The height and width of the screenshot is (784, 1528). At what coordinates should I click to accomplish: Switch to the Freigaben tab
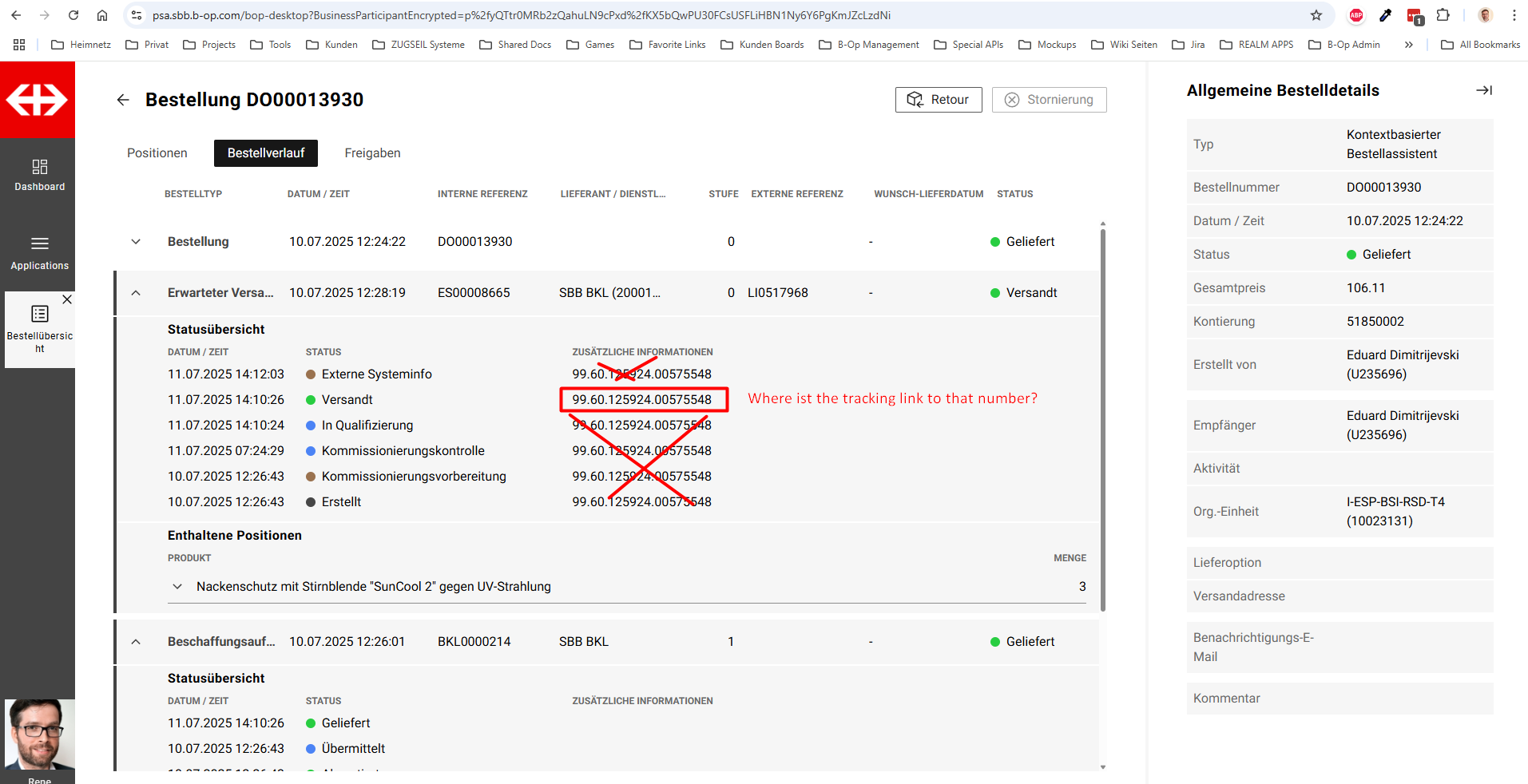click(372, 153)
